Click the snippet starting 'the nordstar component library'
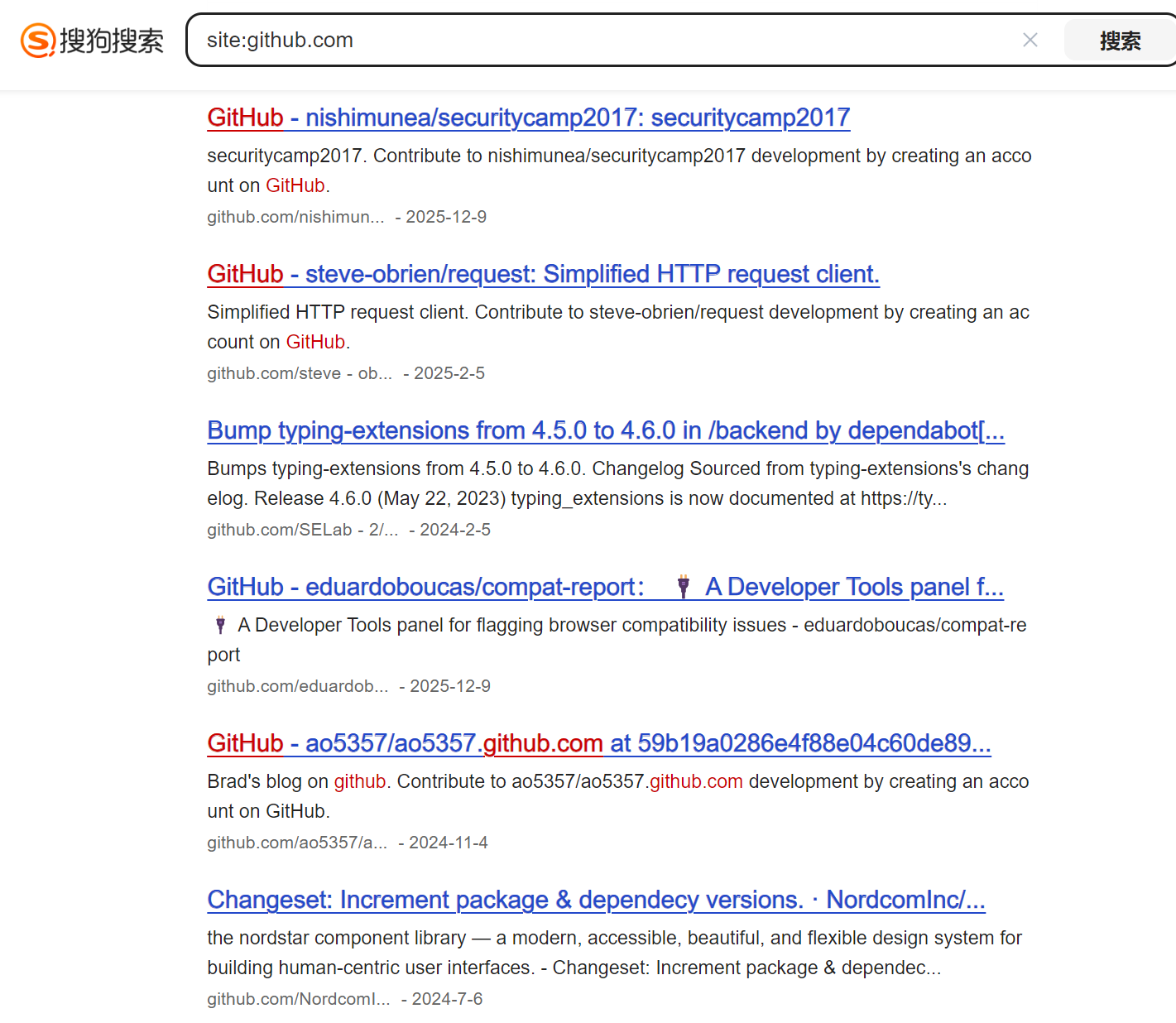This screenshot has width=1176, height=1023. [x=615, y=953]
